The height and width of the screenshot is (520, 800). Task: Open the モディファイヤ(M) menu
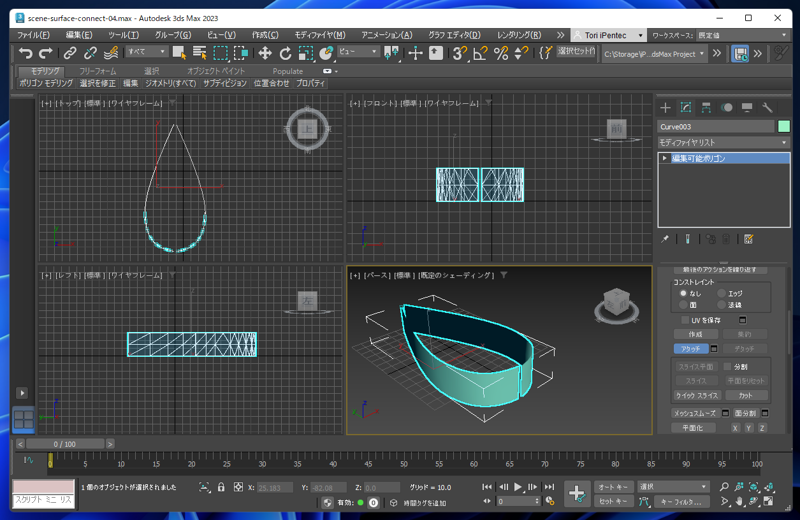pyautogui.click(x=320, y=35)
